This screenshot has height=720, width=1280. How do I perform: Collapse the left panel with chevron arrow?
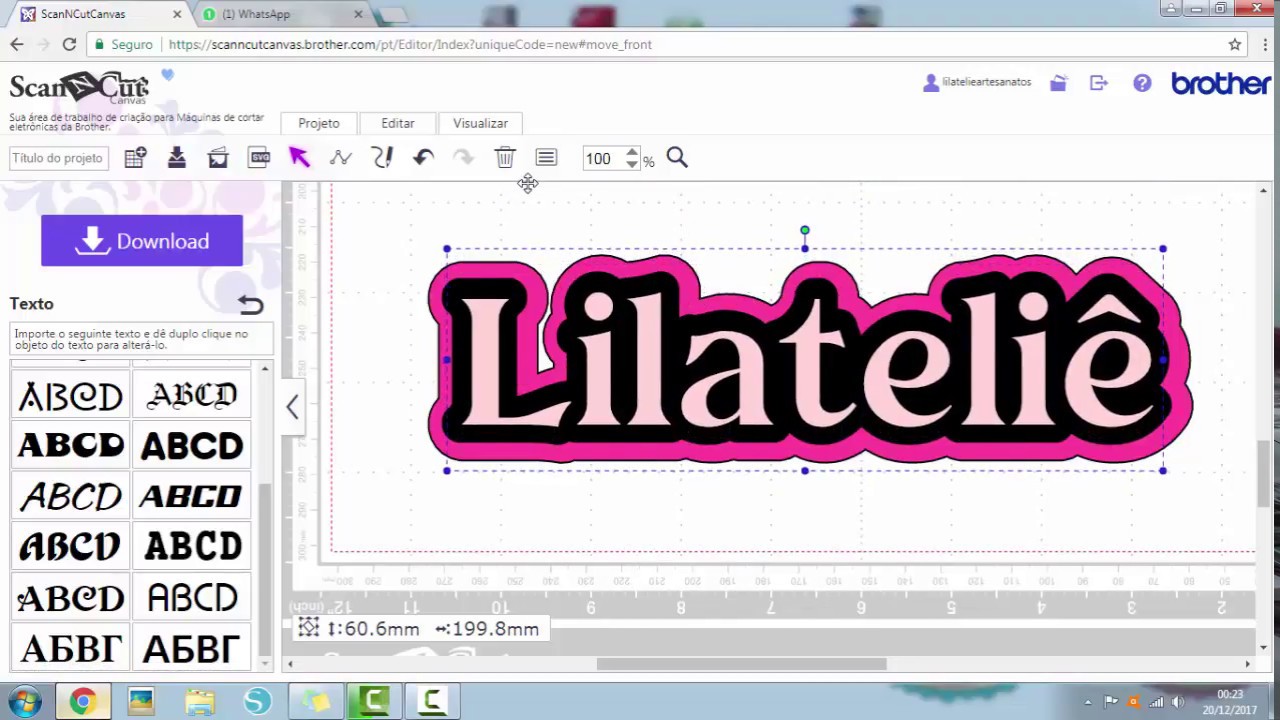tap(292, 407)
